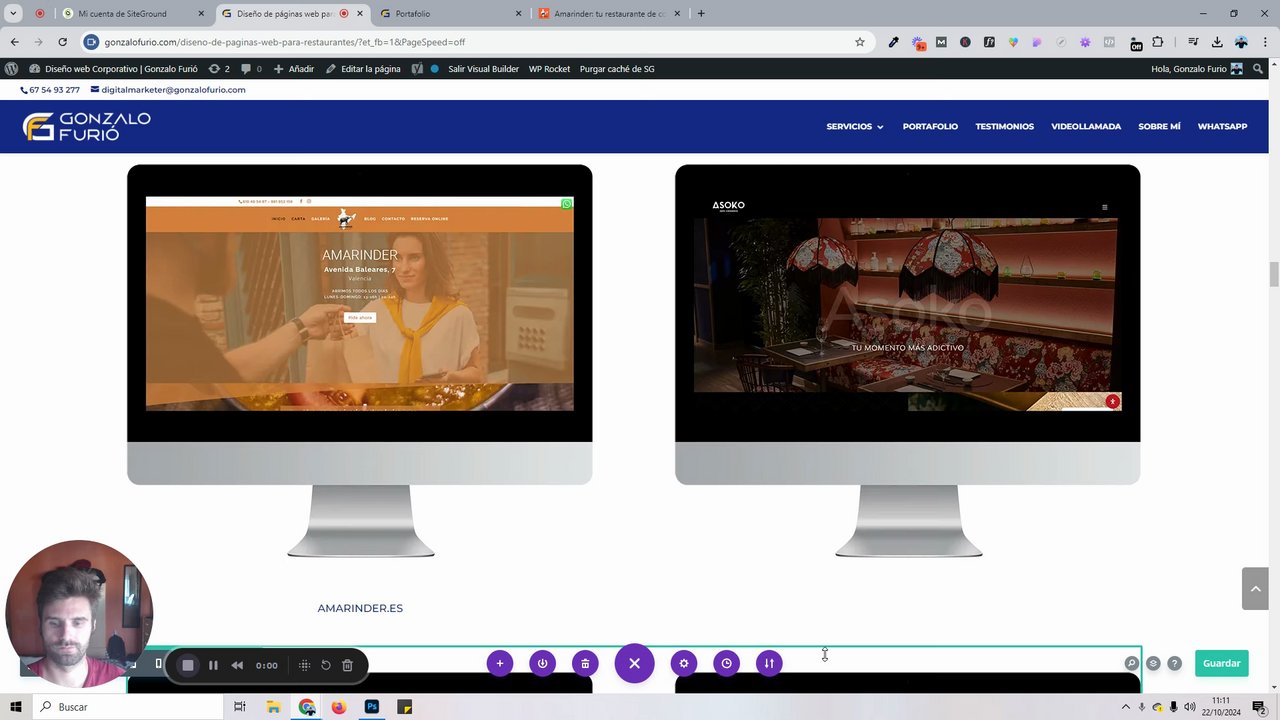Click the Gonzalo Furió site logo

[87, 127]
